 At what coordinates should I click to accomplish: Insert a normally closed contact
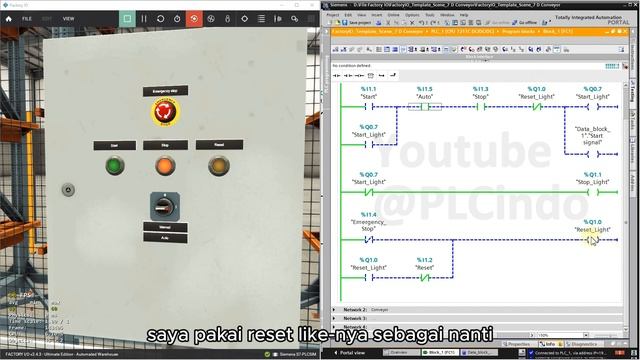point(348,76)
